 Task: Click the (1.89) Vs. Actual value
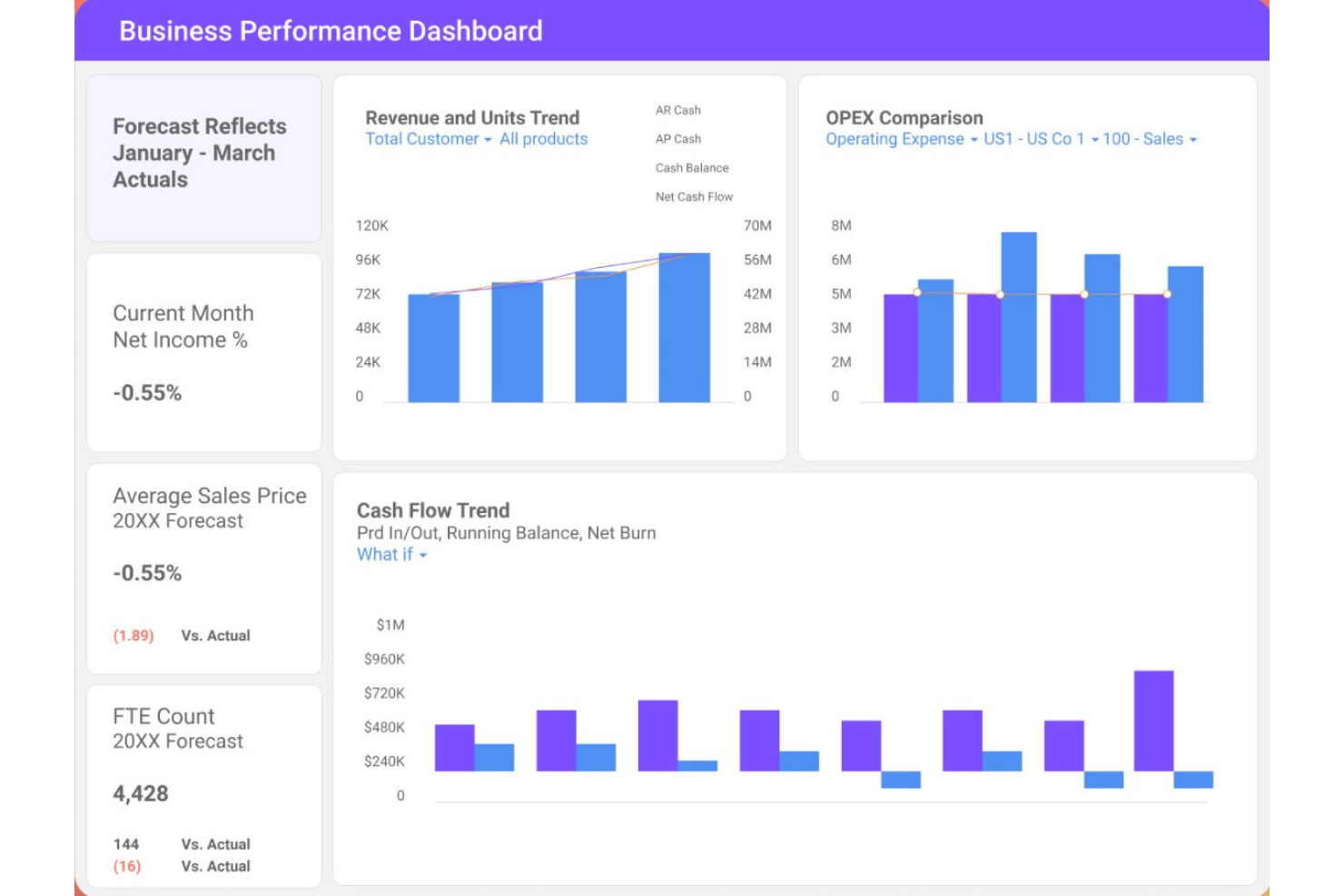tap(133, 635)
